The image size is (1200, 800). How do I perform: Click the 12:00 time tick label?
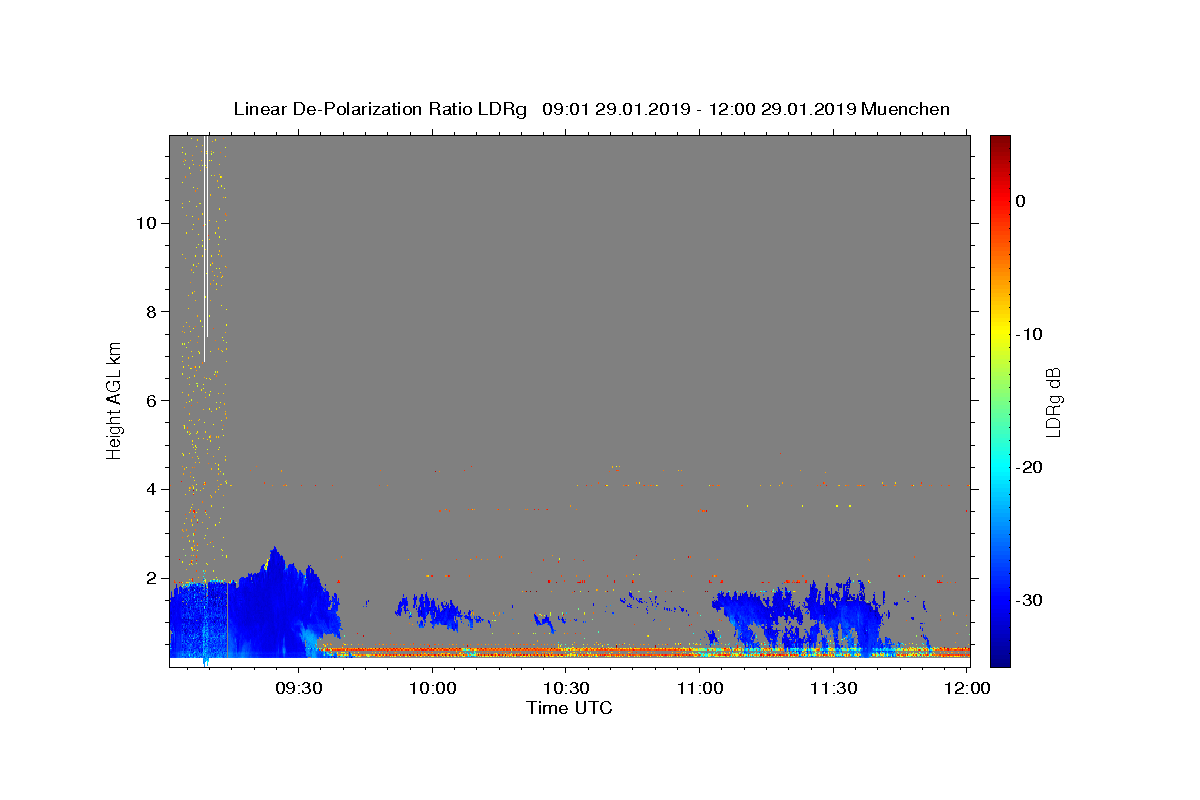[x=967, y=688]
